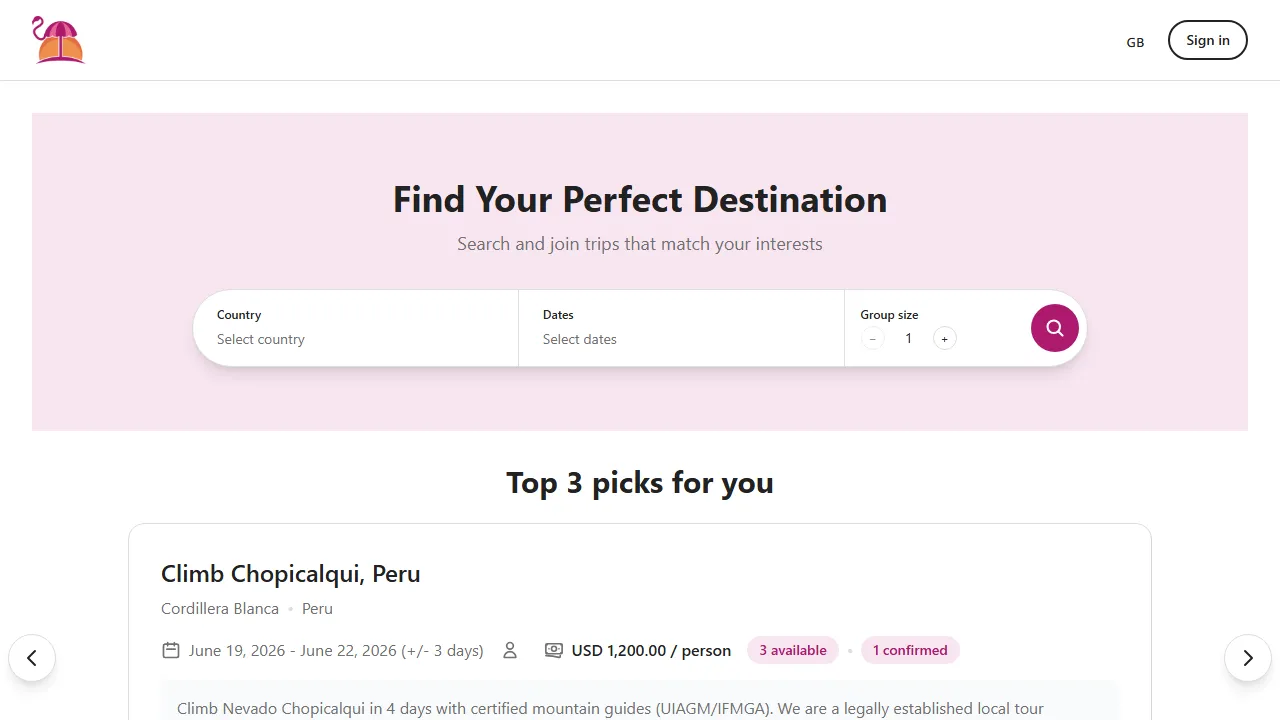The image size is (1280, 720).
Task: Click the group size number field
Action: click(908, 338)
